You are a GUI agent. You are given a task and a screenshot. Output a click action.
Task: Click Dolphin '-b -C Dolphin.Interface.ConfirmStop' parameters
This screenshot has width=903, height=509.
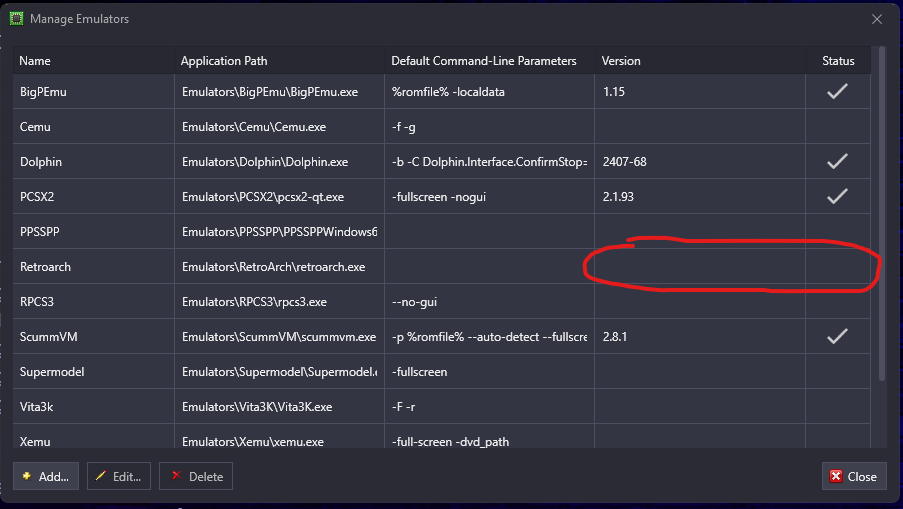point(490,162)
